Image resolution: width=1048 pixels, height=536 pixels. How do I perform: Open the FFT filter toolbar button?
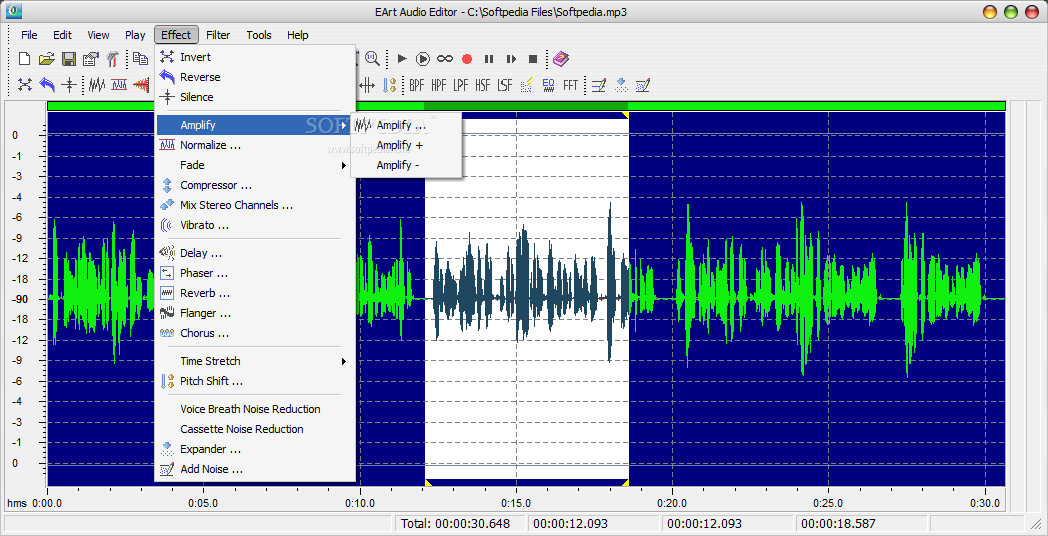tap(570, 85)
